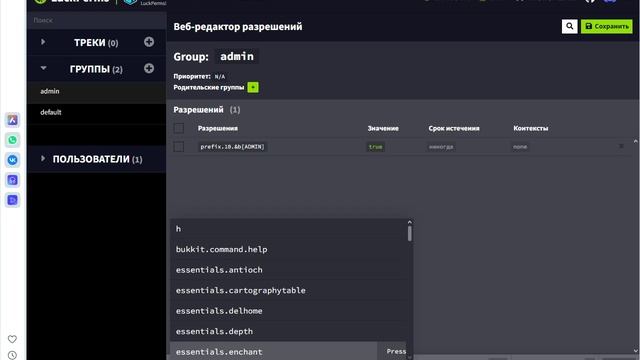Add a new track with the plus icon next to ТРЕКИ
This screenshot has height=360, width=640.
(x=149, y=42)
